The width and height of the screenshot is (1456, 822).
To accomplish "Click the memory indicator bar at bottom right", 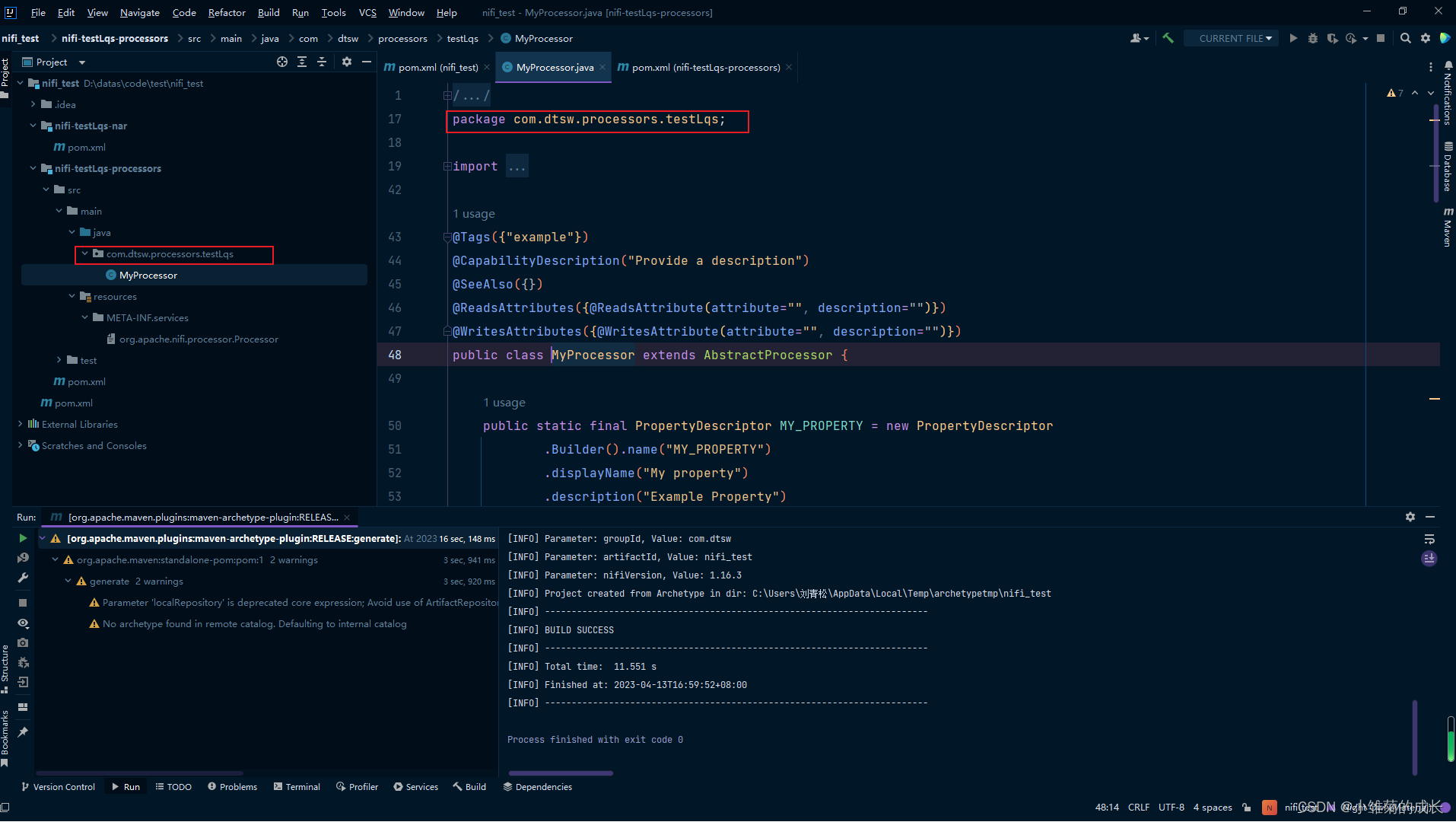I will pos(1451,738).
